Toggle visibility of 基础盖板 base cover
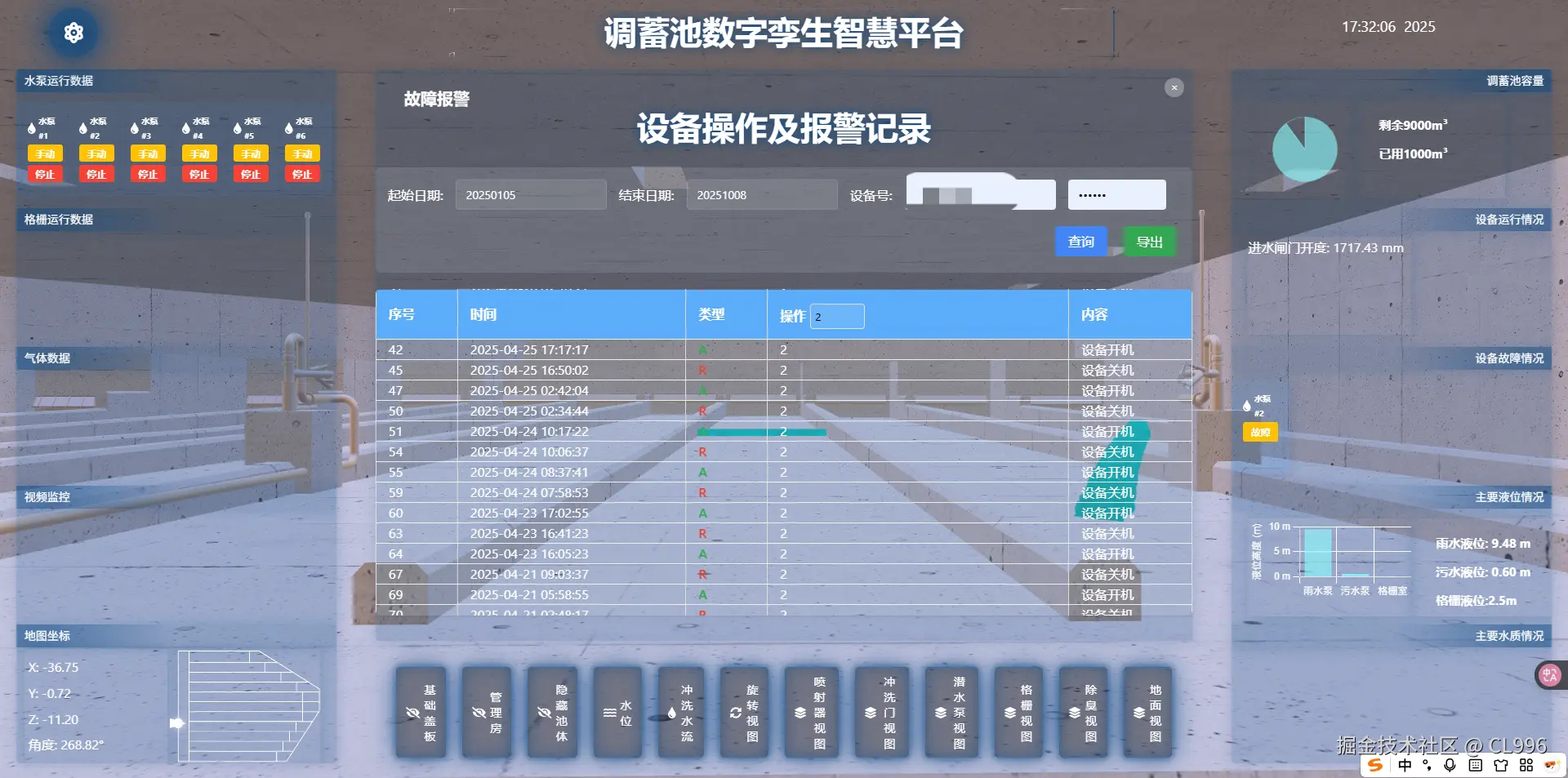Image resolution: width=1568 pixels, height=778 pixels. [421, 712]
